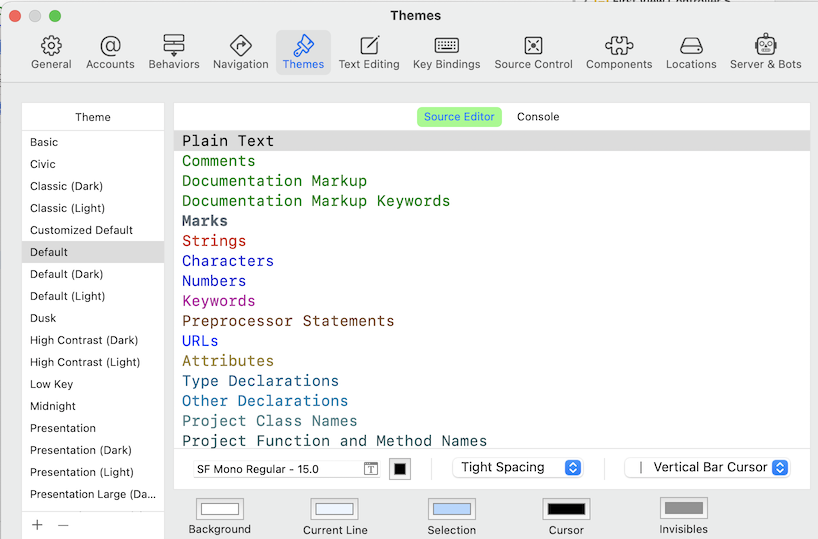Image resolution: width=818 pixels, height=539 pixels.
Task: Switch to Behaviors settings
Action: 174,53
